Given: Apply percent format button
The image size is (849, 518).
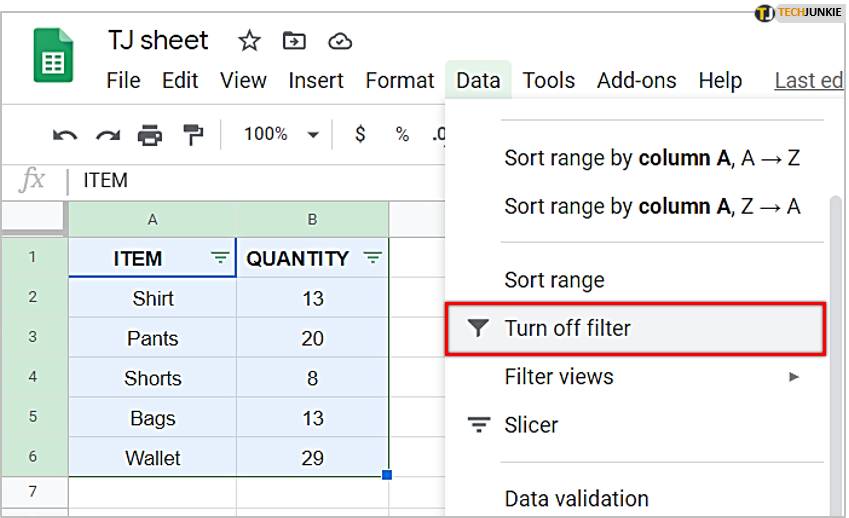Looking at the screenshot, I should tap(402, 134).
